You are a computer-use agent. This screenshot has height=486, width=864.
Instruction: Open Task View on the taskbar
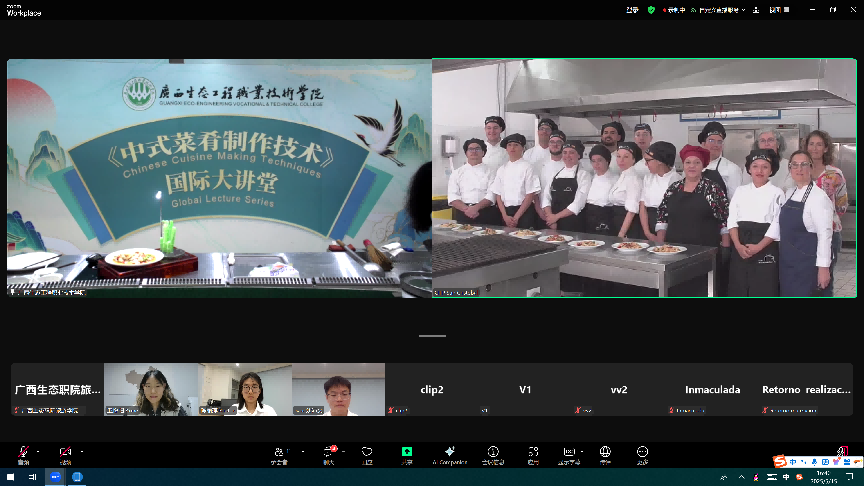(x=33, y=477)
